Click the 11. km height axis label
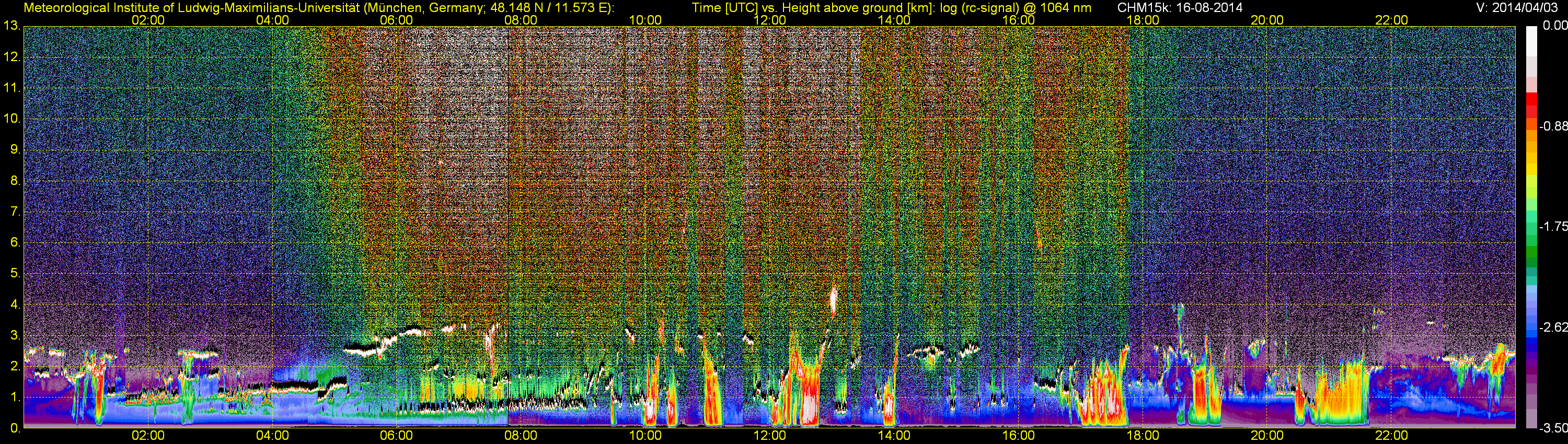This screenshot has width=1568, height=444. [11, 88]
